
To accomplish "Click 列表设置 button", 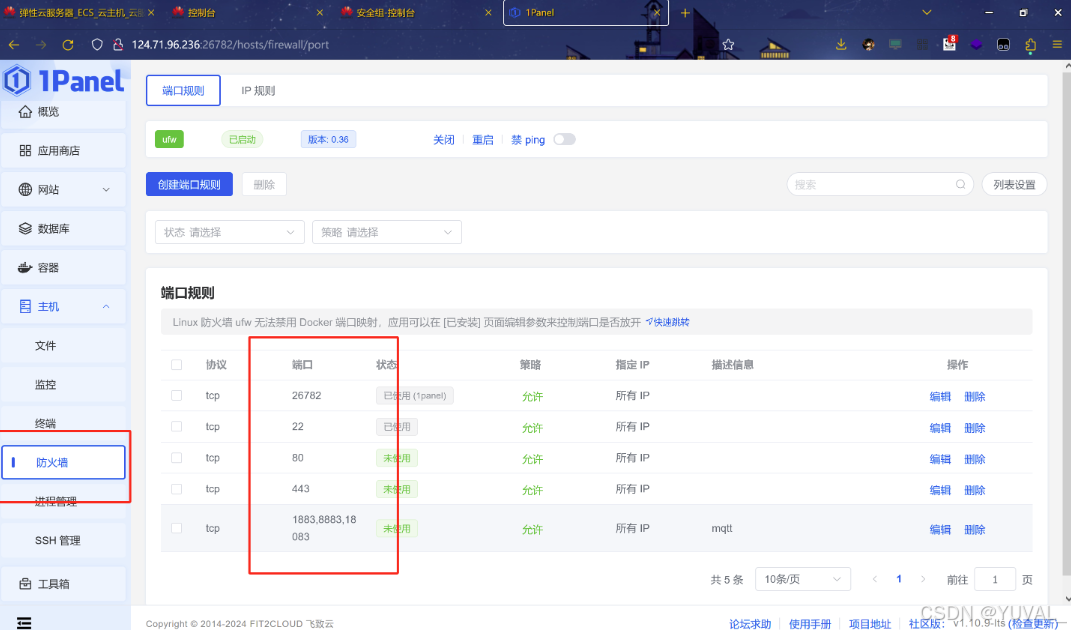I will (x=1014, y=184).
